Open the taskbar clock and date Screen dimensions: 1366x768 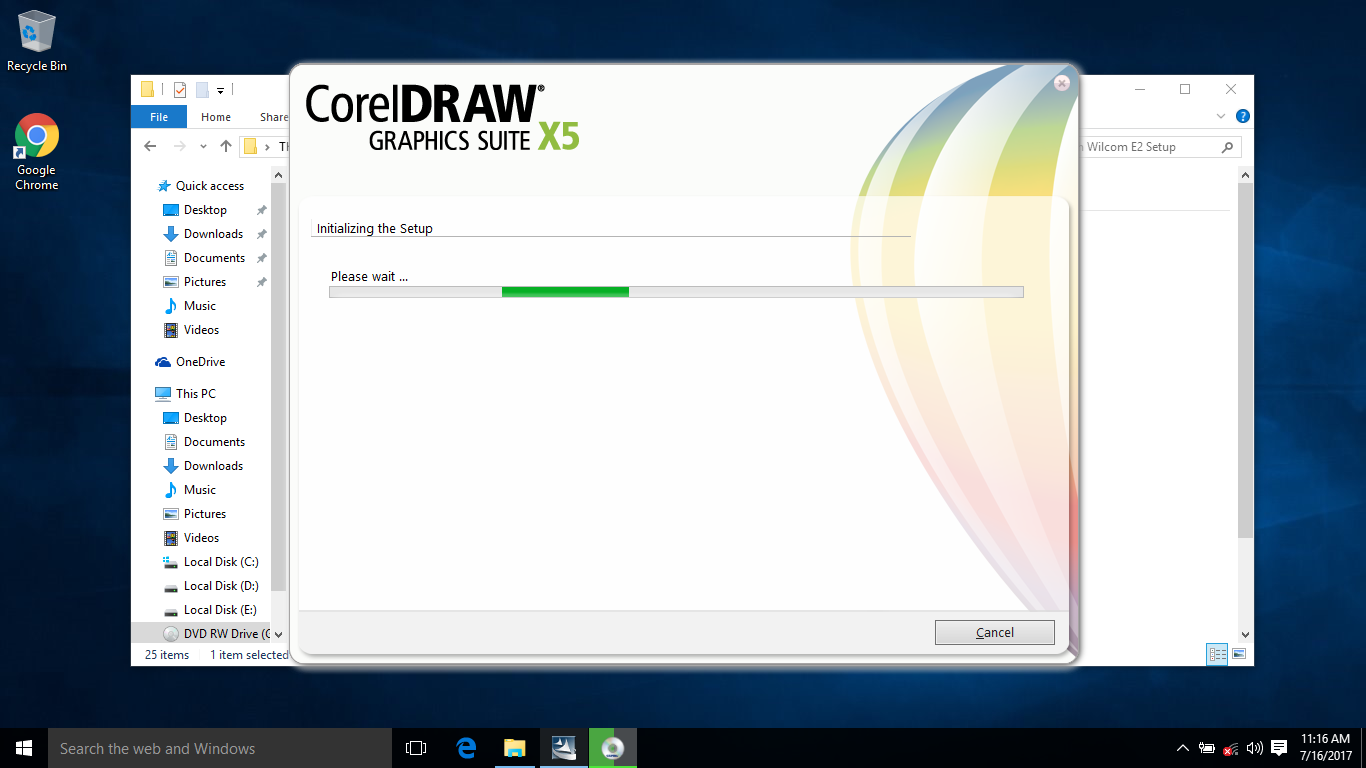coord(1326,748)
